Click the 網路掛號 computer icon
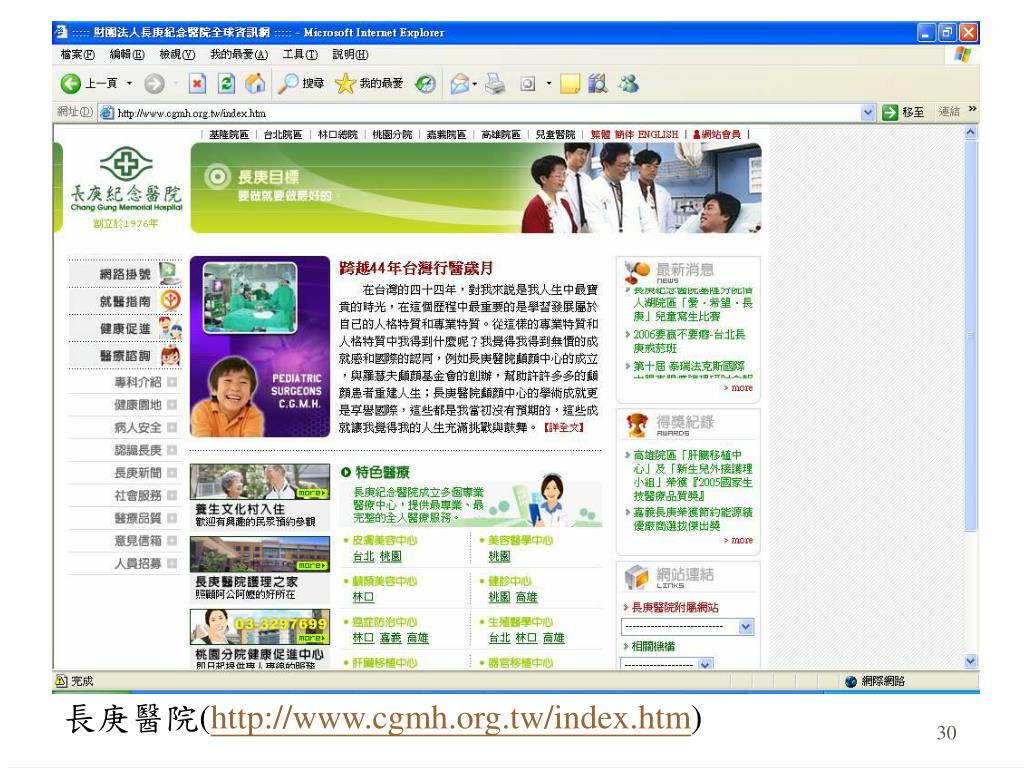 tap(170, 273)
